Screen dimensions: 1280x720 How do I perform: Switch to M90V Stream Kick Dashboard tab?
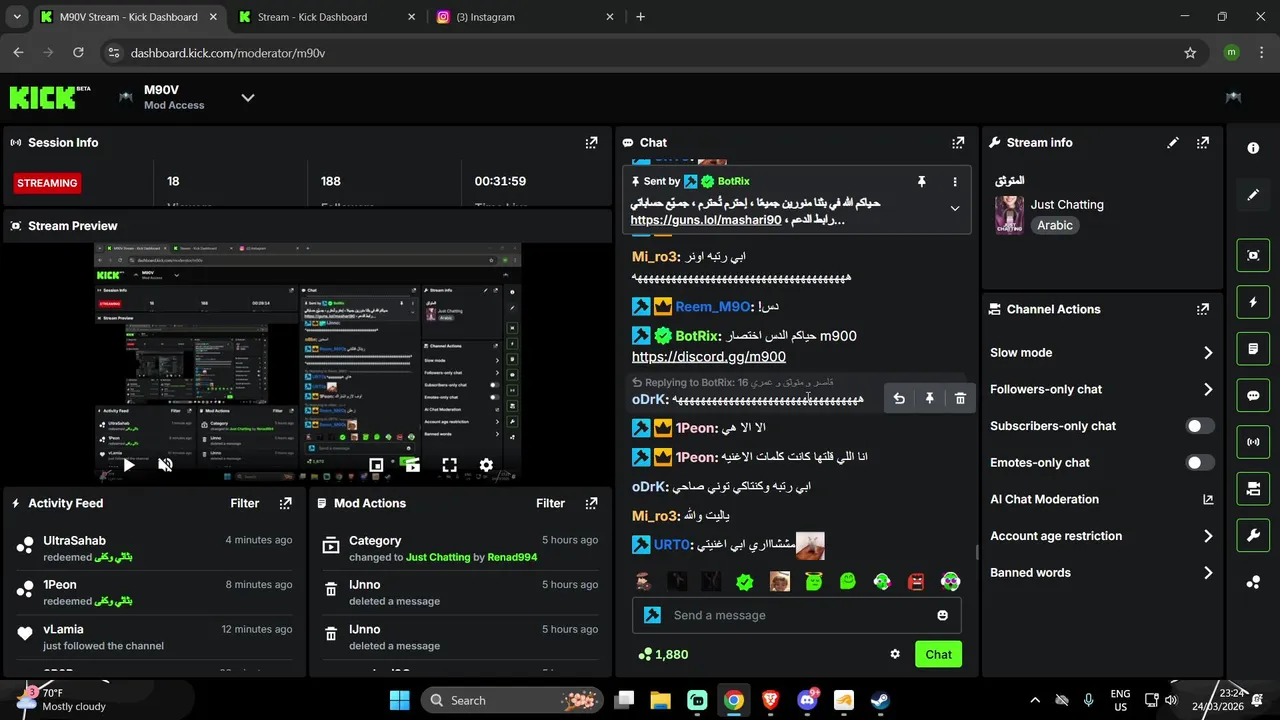pyautogui.click(x=127, y=17)
